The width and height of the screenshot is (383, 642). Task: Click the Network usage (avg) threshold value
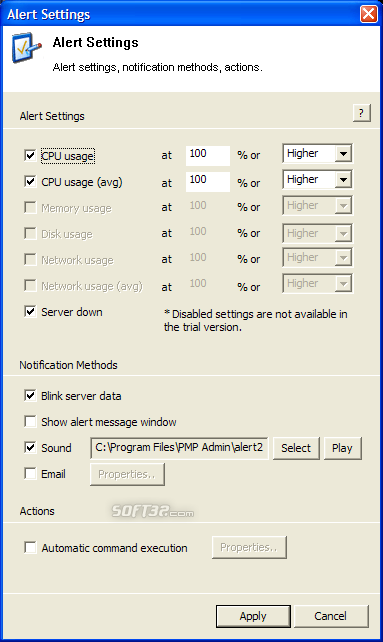click(198, 283)
